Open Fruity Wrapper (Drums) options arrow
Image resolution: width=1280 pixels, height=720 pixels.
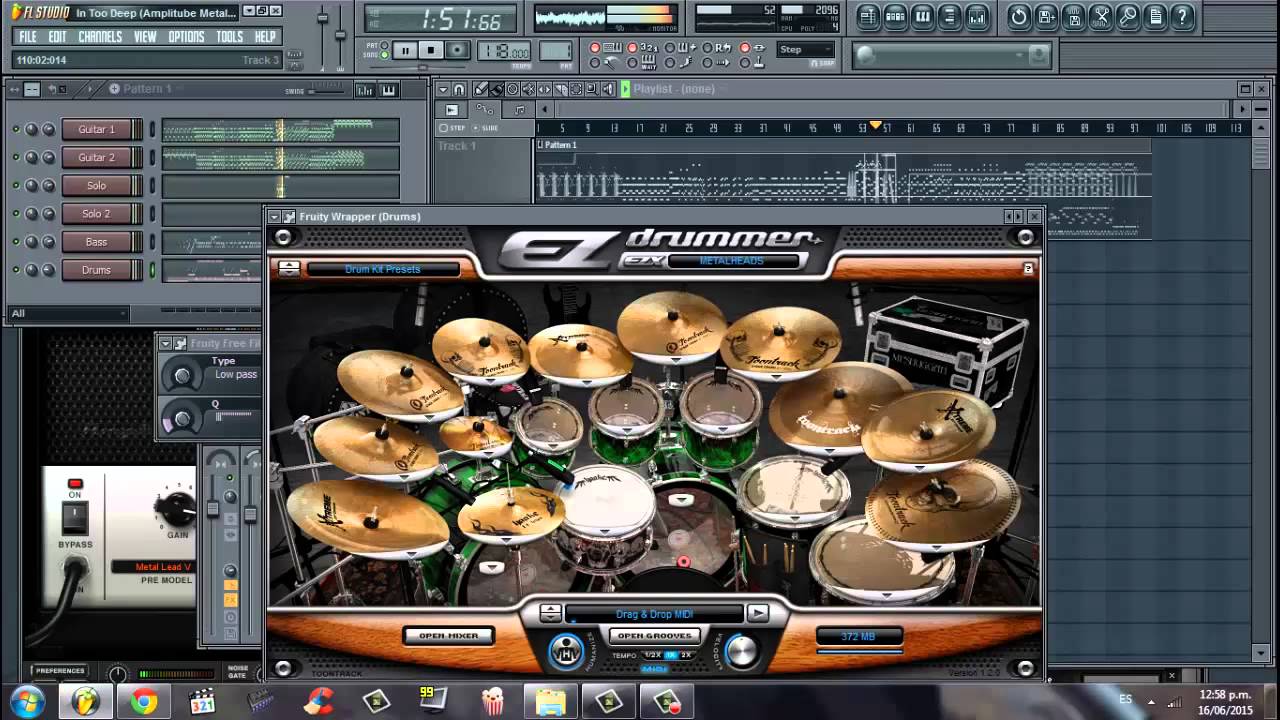[x=274, y=217]
